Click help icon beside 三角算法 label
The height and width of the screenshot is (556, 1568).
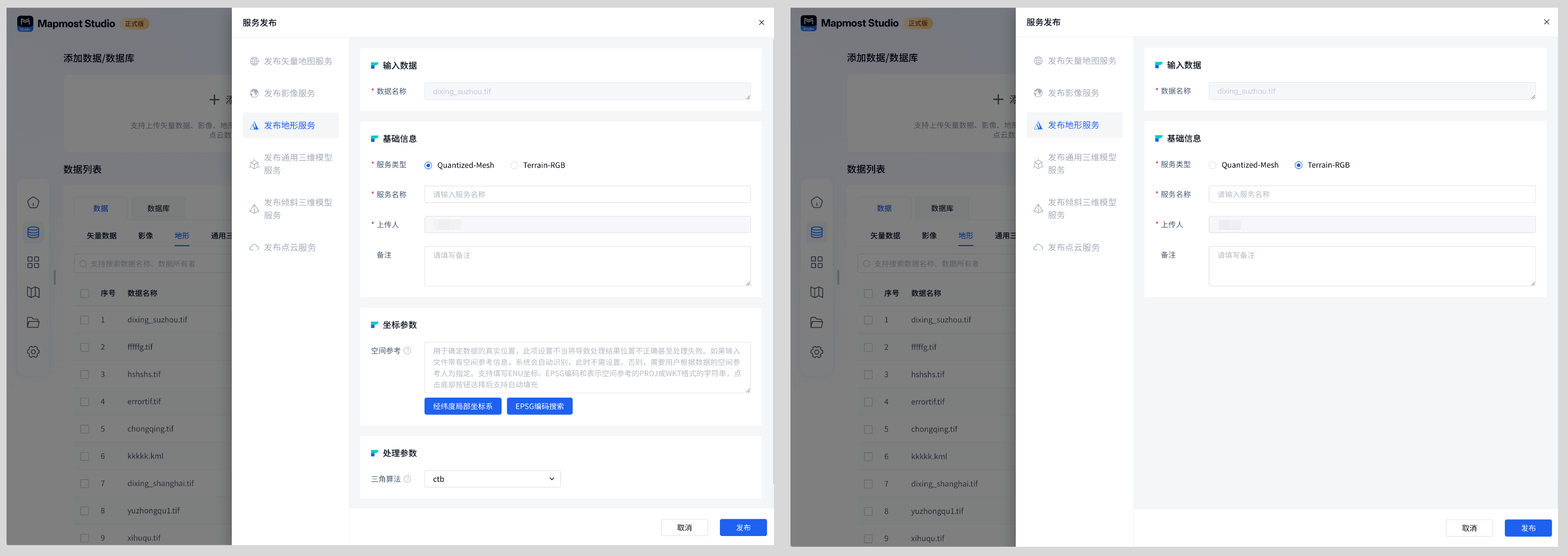407,479
